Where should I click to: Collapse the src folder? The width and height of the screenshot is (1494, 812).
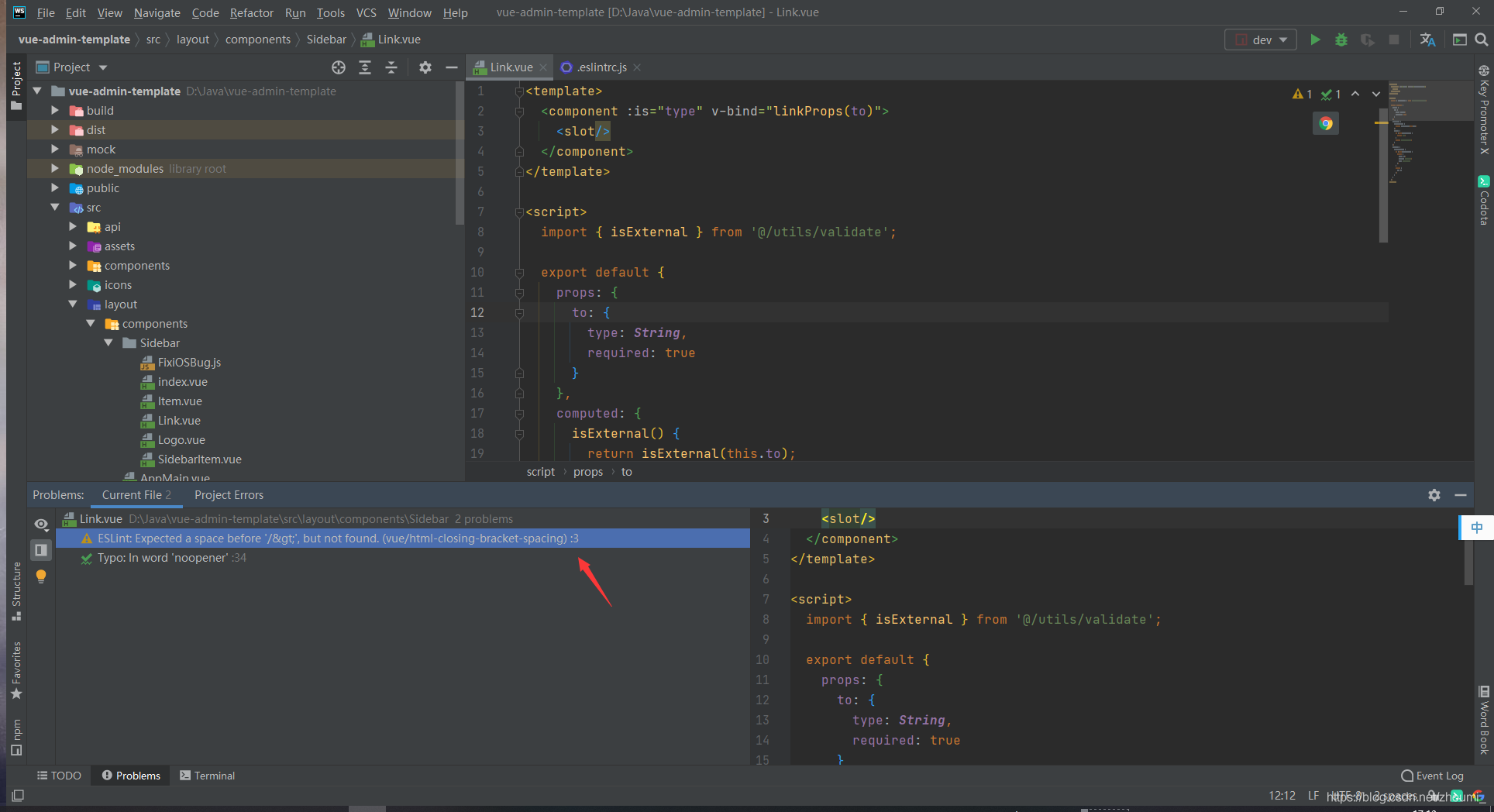tap(54, 208)
